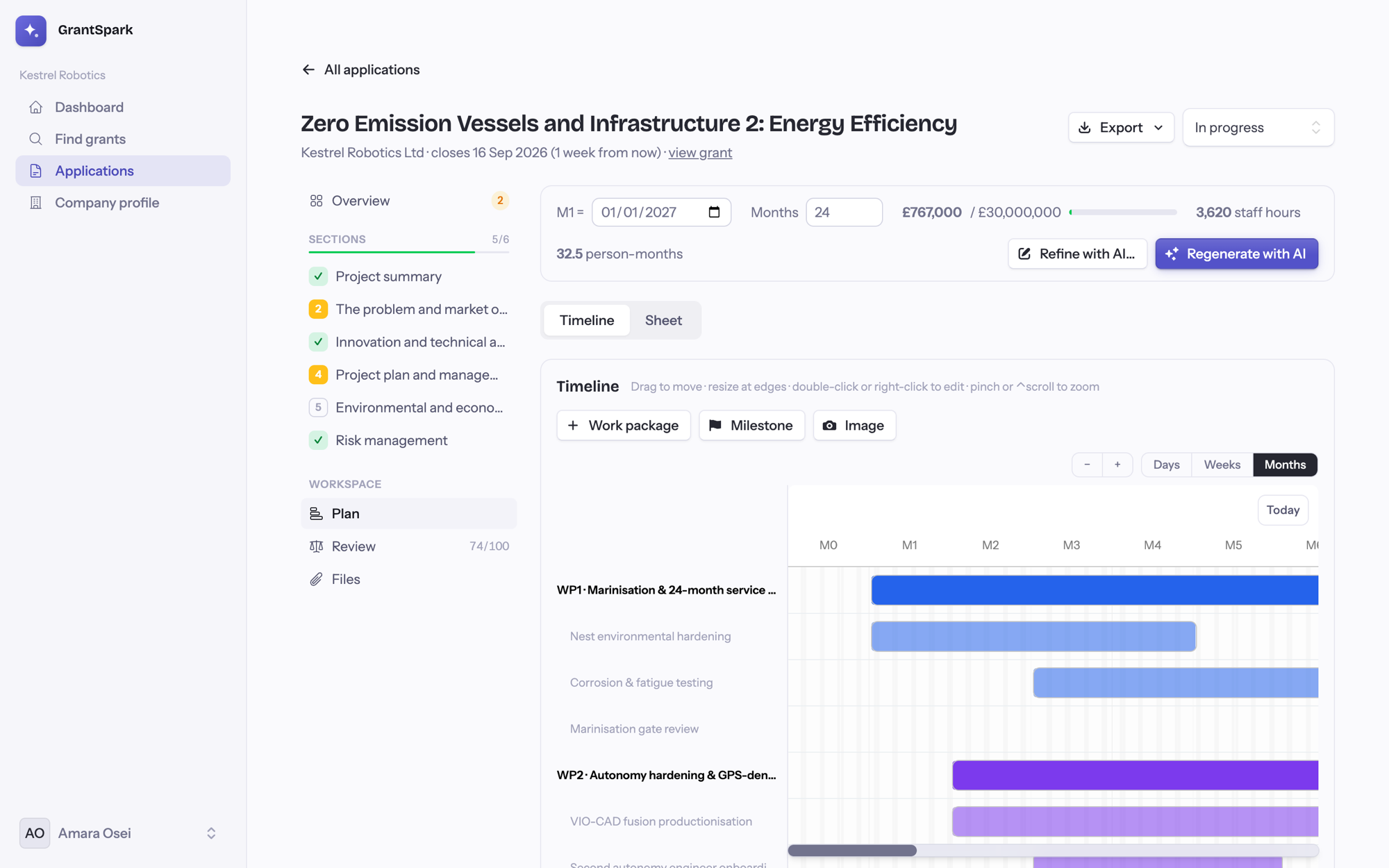
Task: Click the WP1 Marinisation row label
Action: 667,590
